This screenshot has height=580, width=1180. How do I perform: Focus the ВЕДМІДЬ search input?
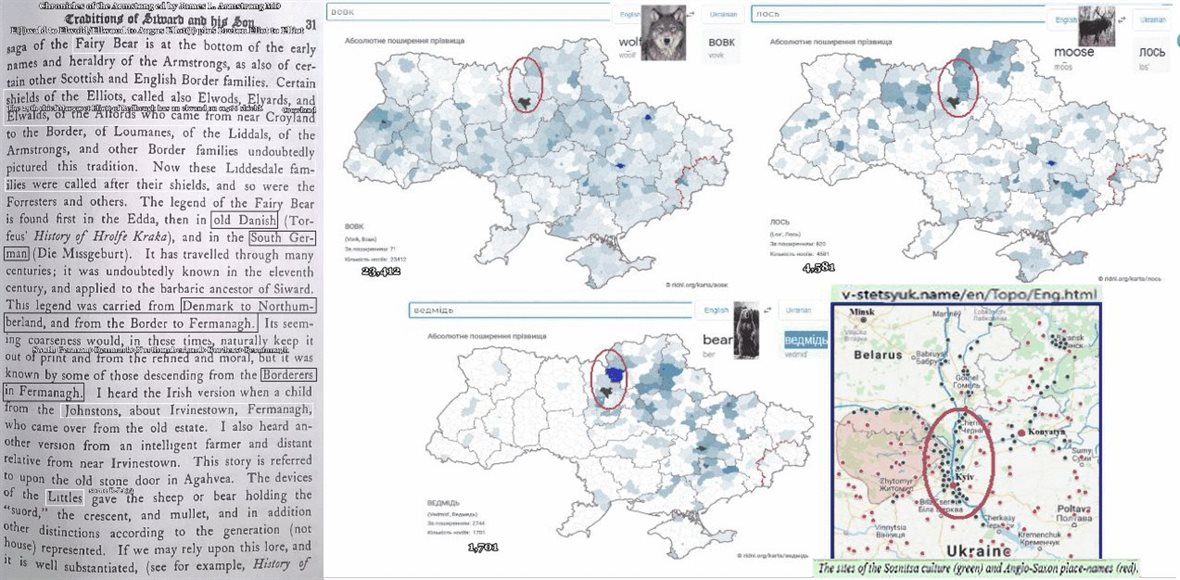550,311
